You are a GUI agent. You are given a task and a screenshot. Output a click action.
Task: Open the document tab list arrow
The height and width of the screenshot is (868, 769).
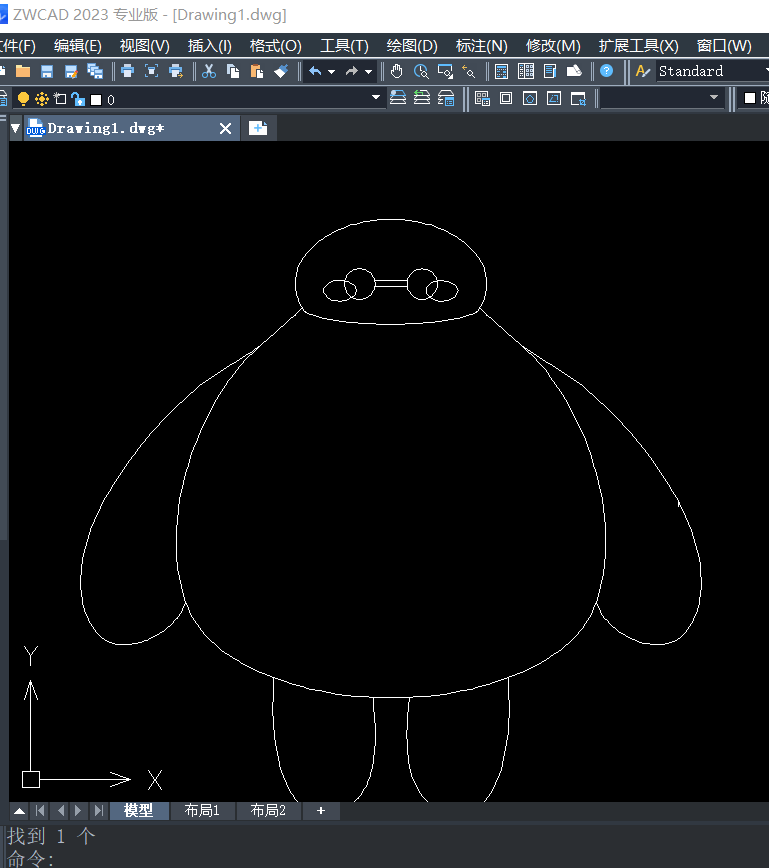16,128
